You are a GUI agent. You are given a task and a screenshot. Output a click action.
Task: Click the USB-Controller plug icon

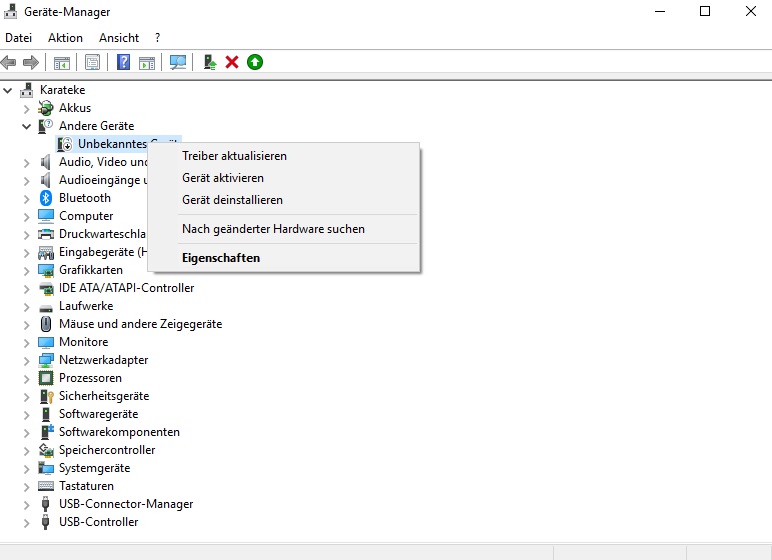[x=45, y=522]
